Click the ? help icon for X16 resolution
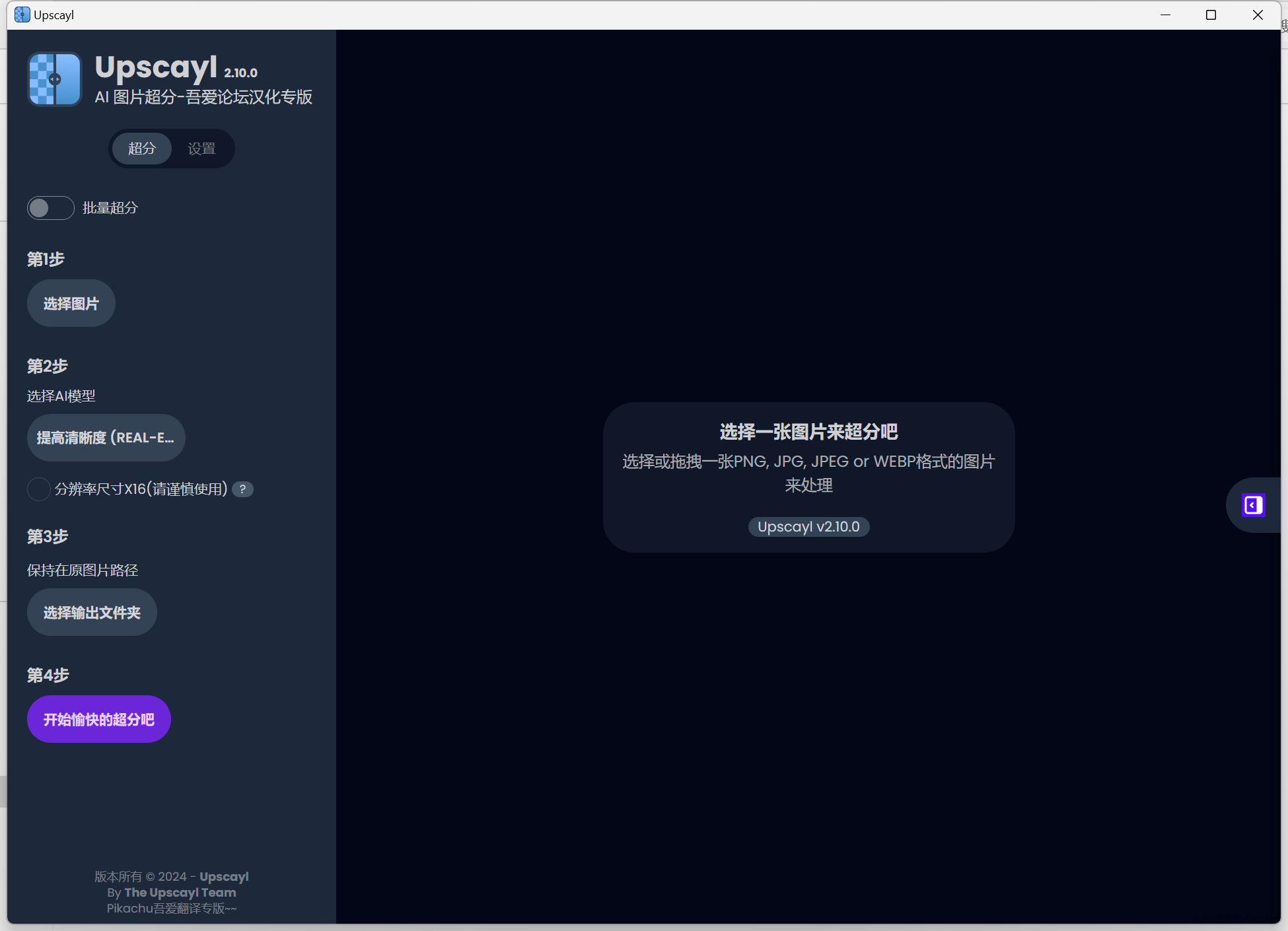 pos(242,489)
